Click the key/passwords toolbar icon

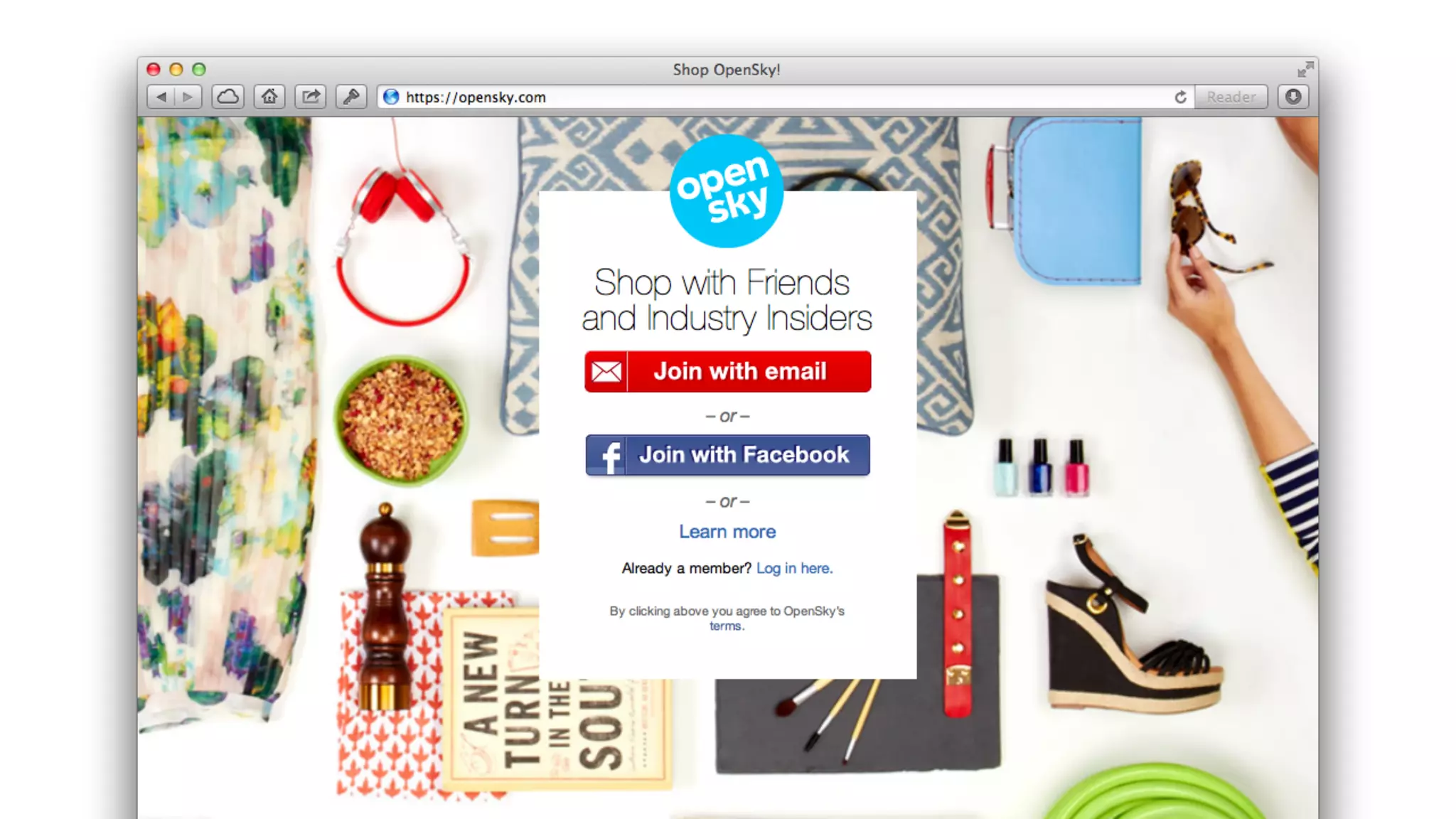click(x=351, y=97)
